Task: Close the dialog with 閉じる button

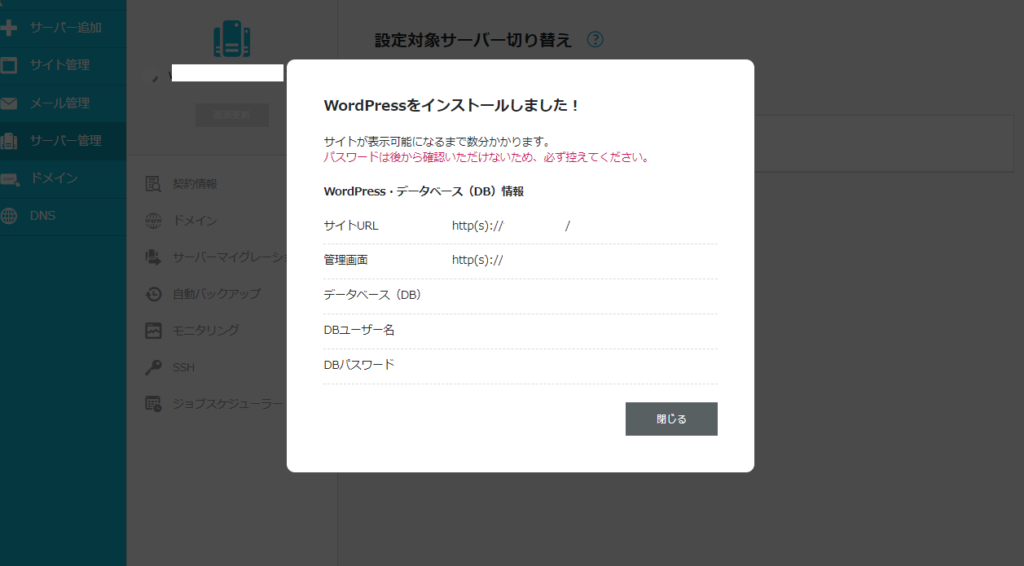Action: 671,419
